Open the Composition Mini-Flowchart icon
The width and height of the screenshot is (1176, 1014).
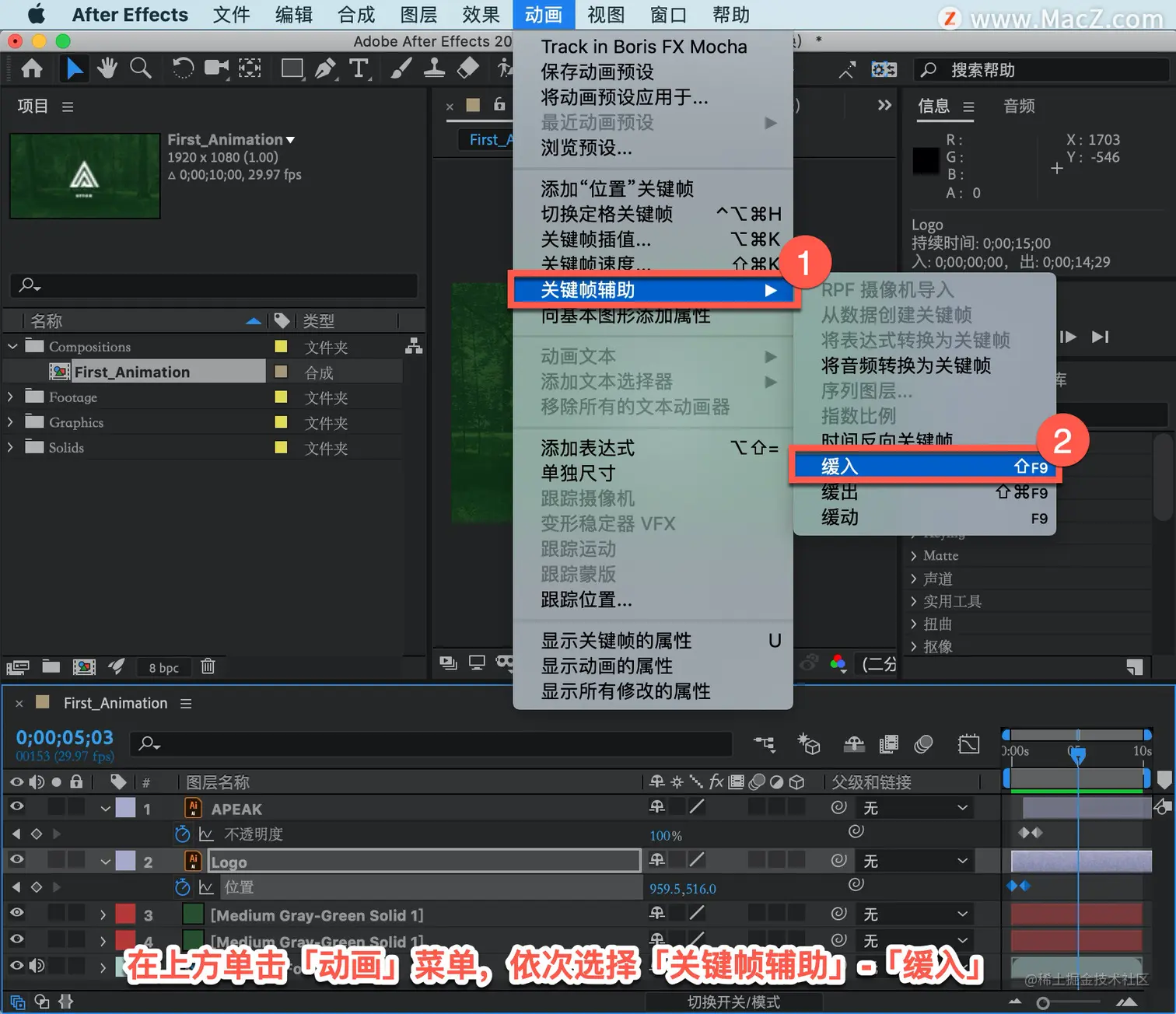765,745
